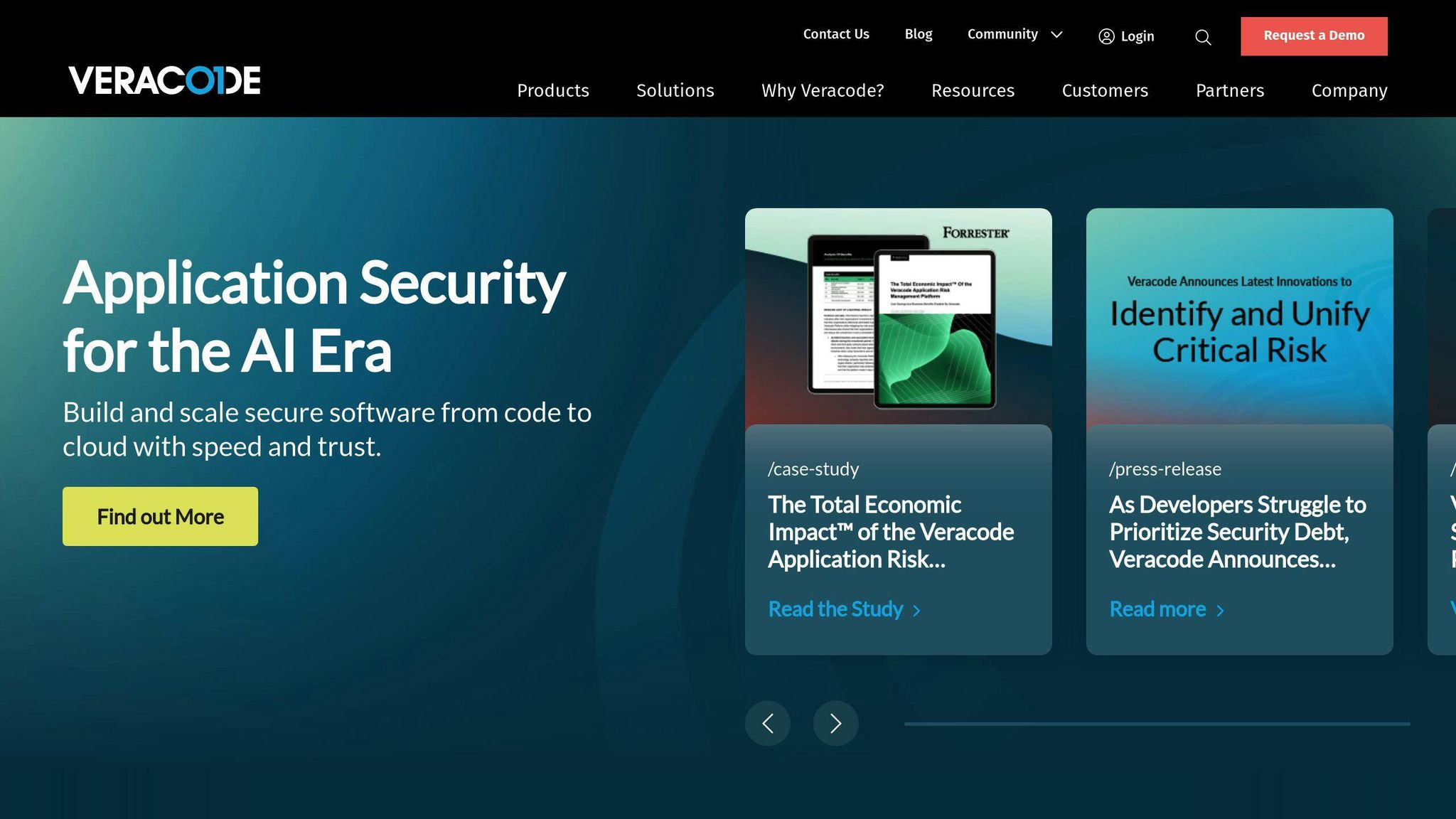This screenshot has width=1456, height=819.
Task: Open the Products navigation menu
Action: pos(552,90)
